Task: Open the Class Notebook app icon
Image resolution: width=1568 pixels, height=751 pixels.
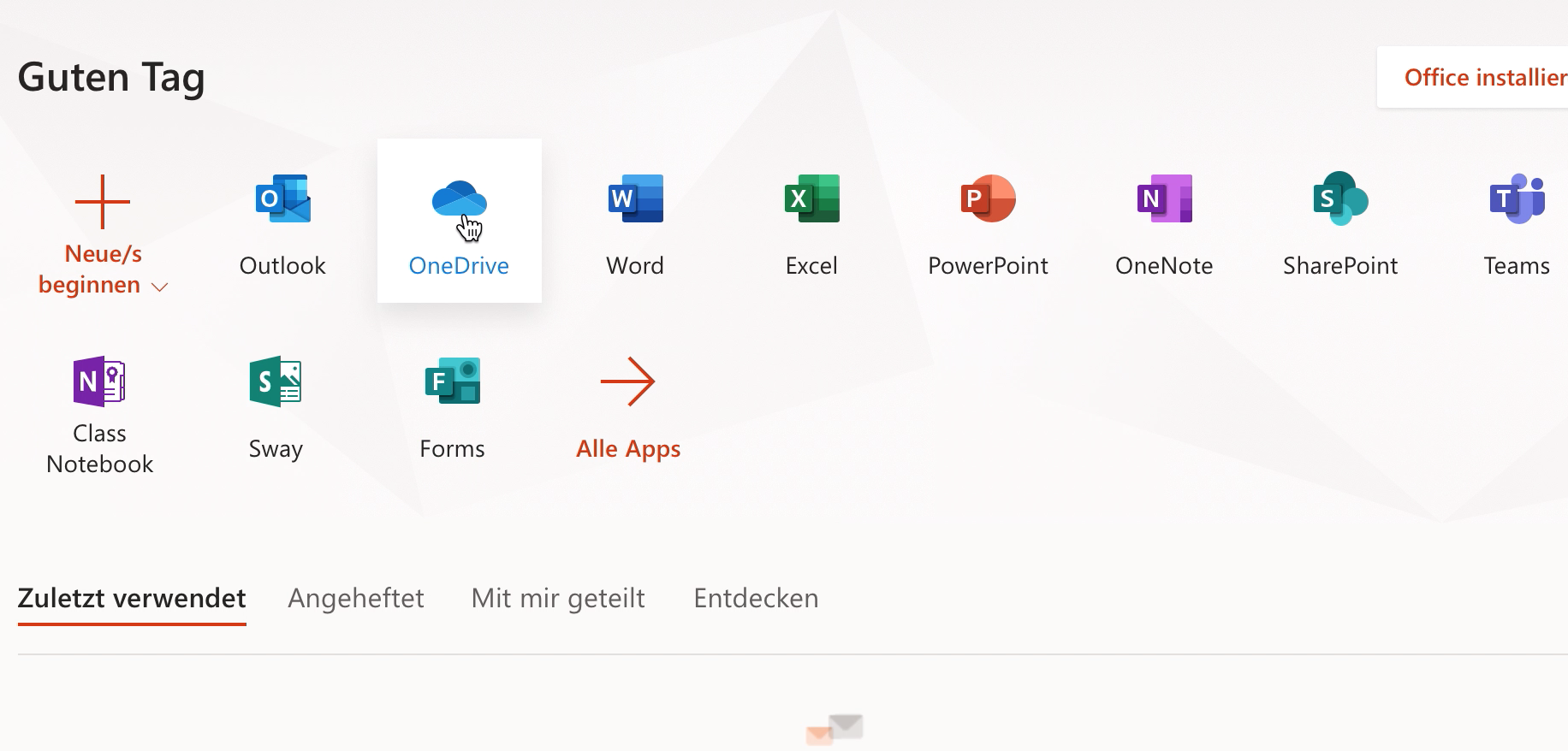Action: (99, 381)
